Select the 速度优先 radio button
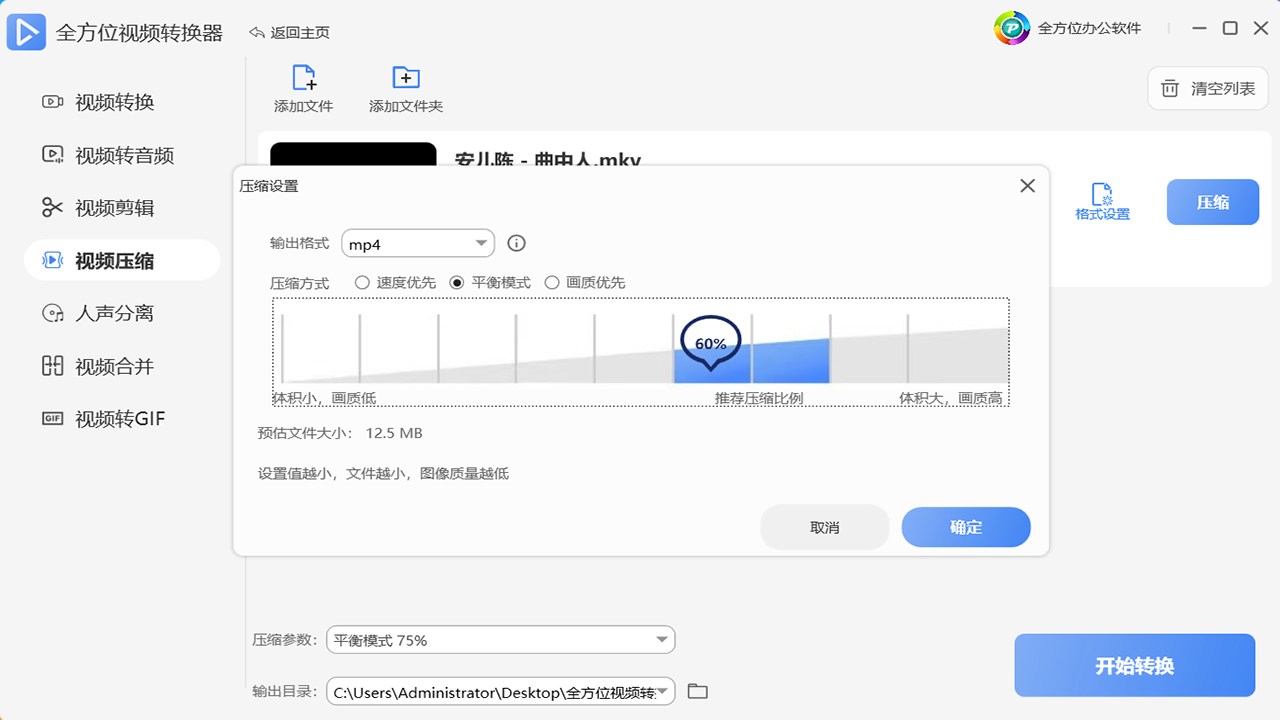The height and width of the screenshot is (720, 1280). click(x=362, y=282)
